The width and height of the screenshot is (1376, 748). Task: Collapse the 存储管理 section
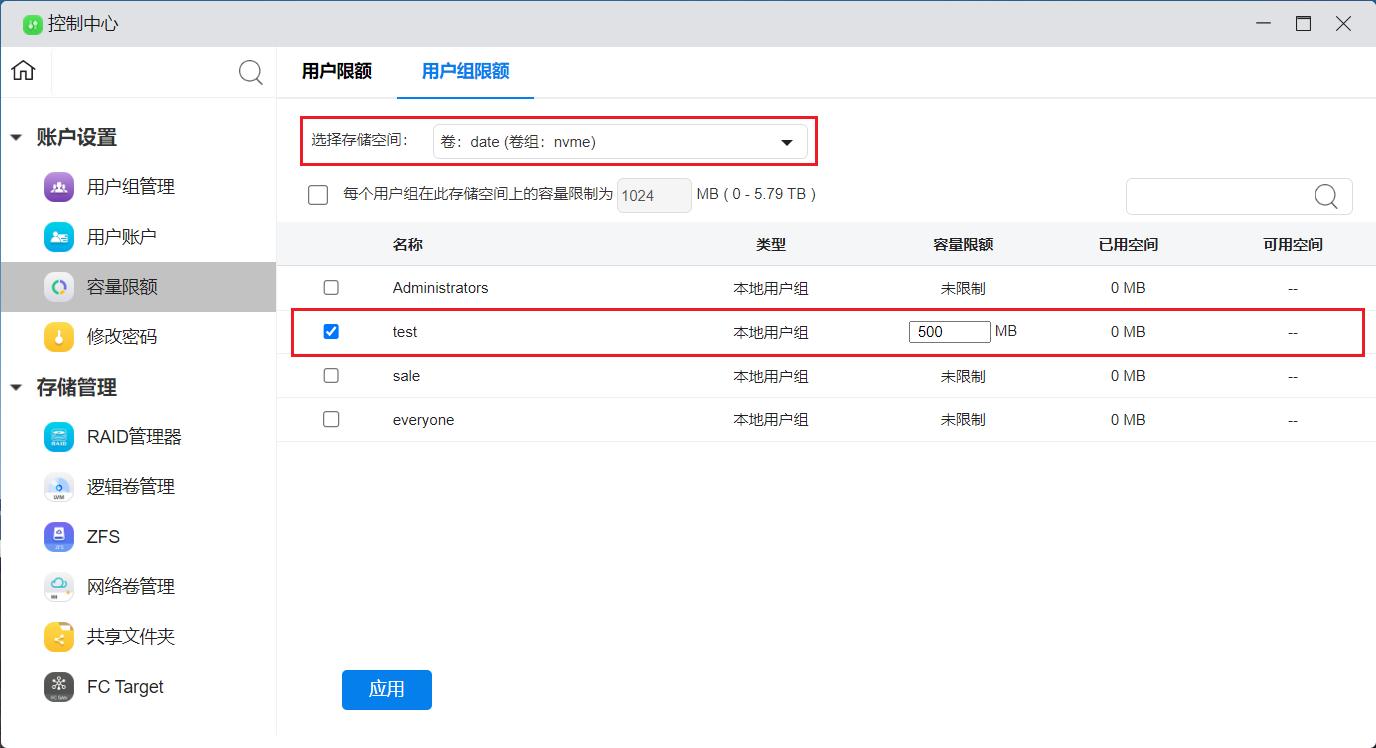point(17,387)
